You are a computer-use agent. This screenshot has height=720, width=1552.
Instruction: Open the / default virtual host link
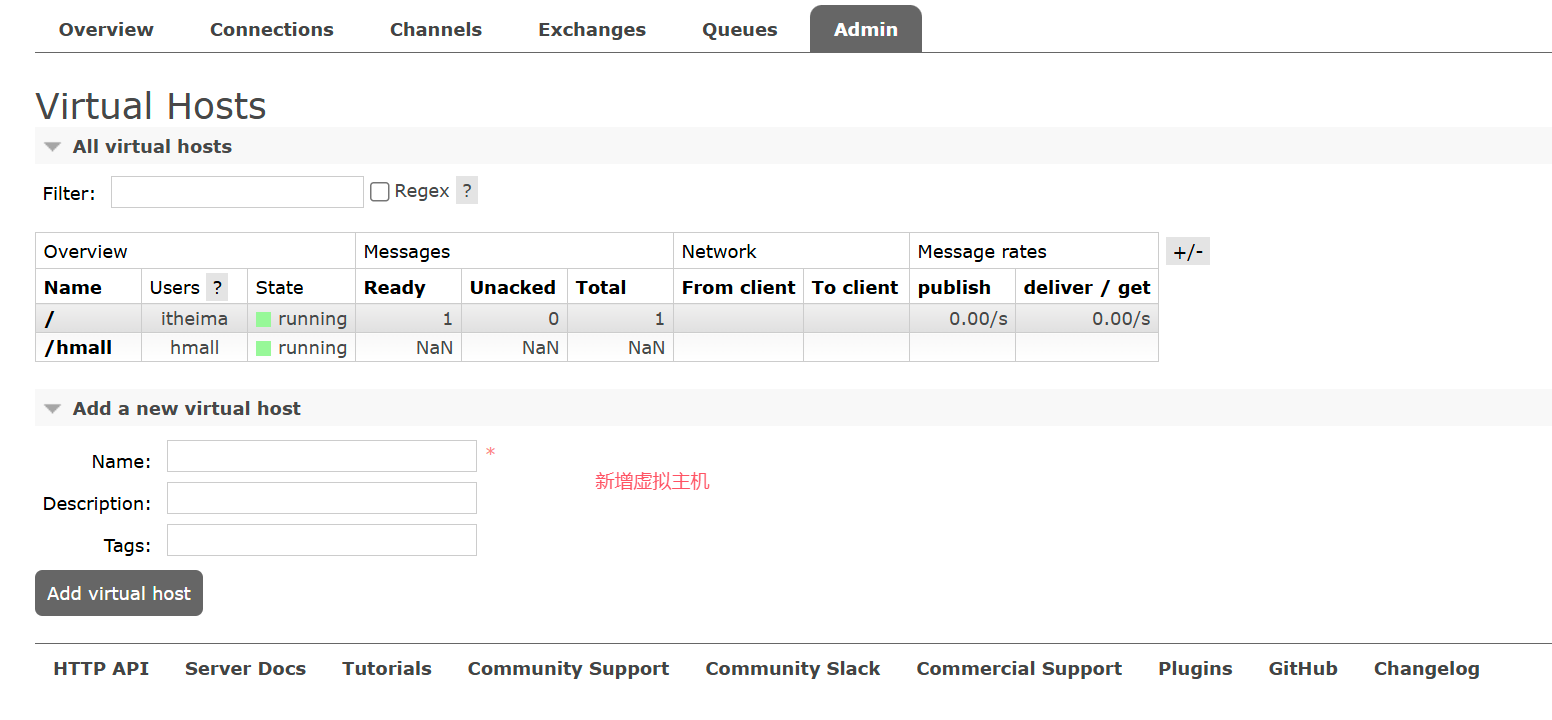(x=49, y=319)
